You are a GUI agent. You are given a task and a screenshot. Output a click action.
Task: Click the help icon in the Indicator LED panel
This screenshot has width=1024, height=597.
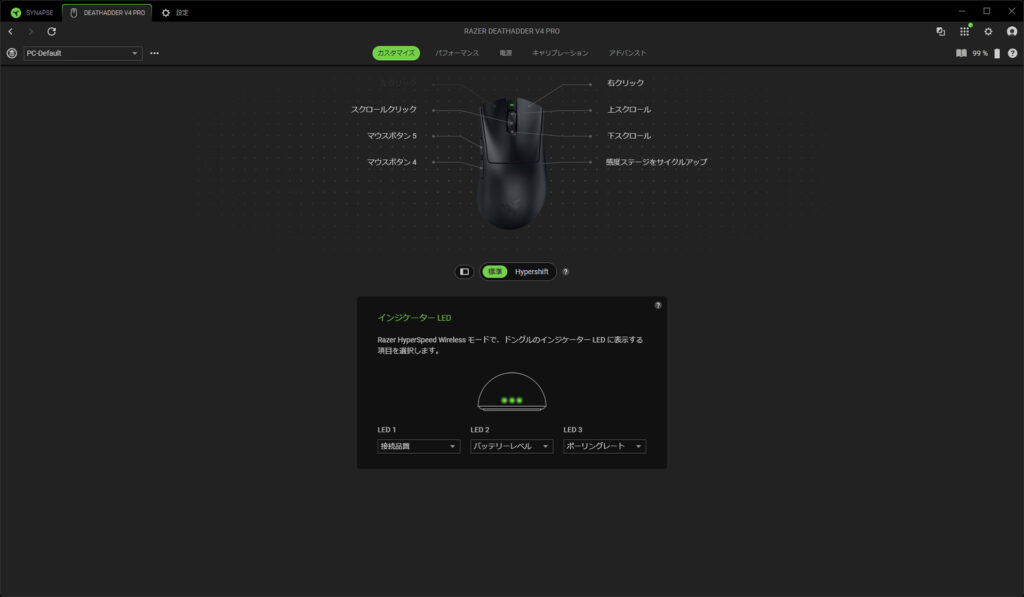(x=658, y=305)
